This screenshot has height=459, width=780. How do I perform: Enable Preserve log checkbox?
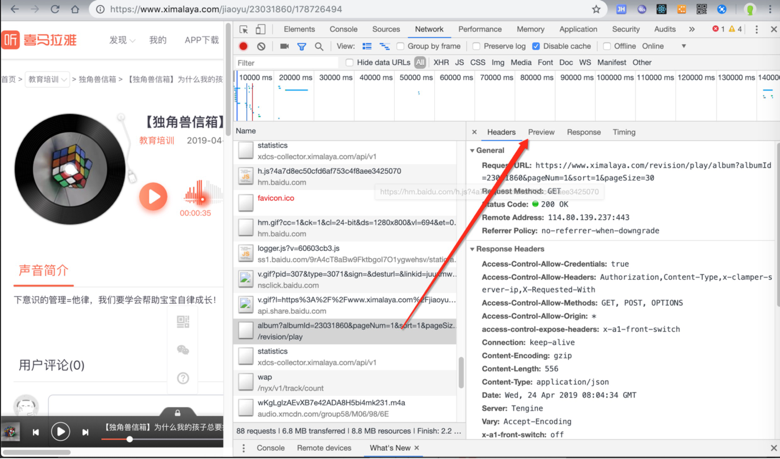point(477,46)
